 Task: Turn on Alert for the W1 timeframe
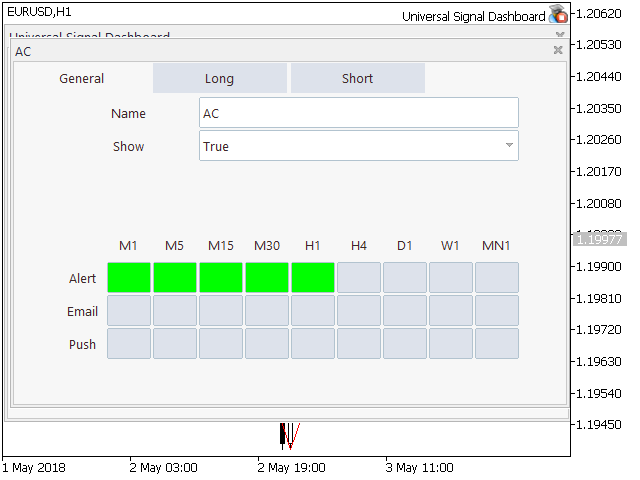[x=451, y=278]
